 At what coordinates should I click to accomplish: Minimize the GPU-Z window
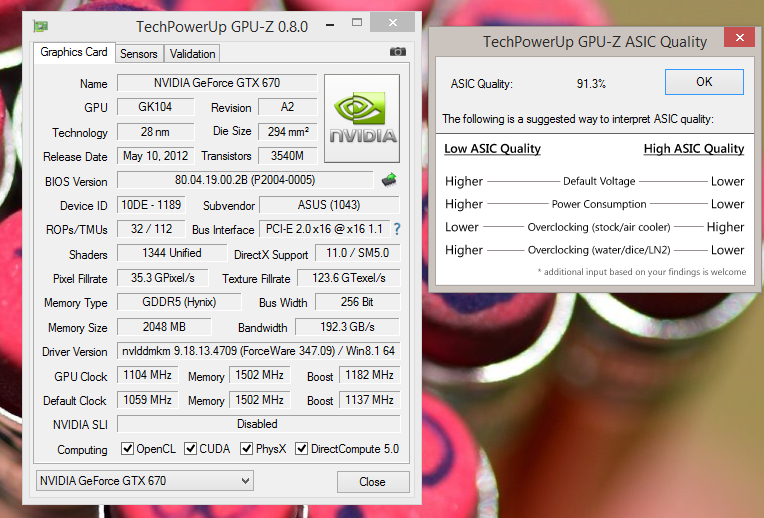coord(330,24)
